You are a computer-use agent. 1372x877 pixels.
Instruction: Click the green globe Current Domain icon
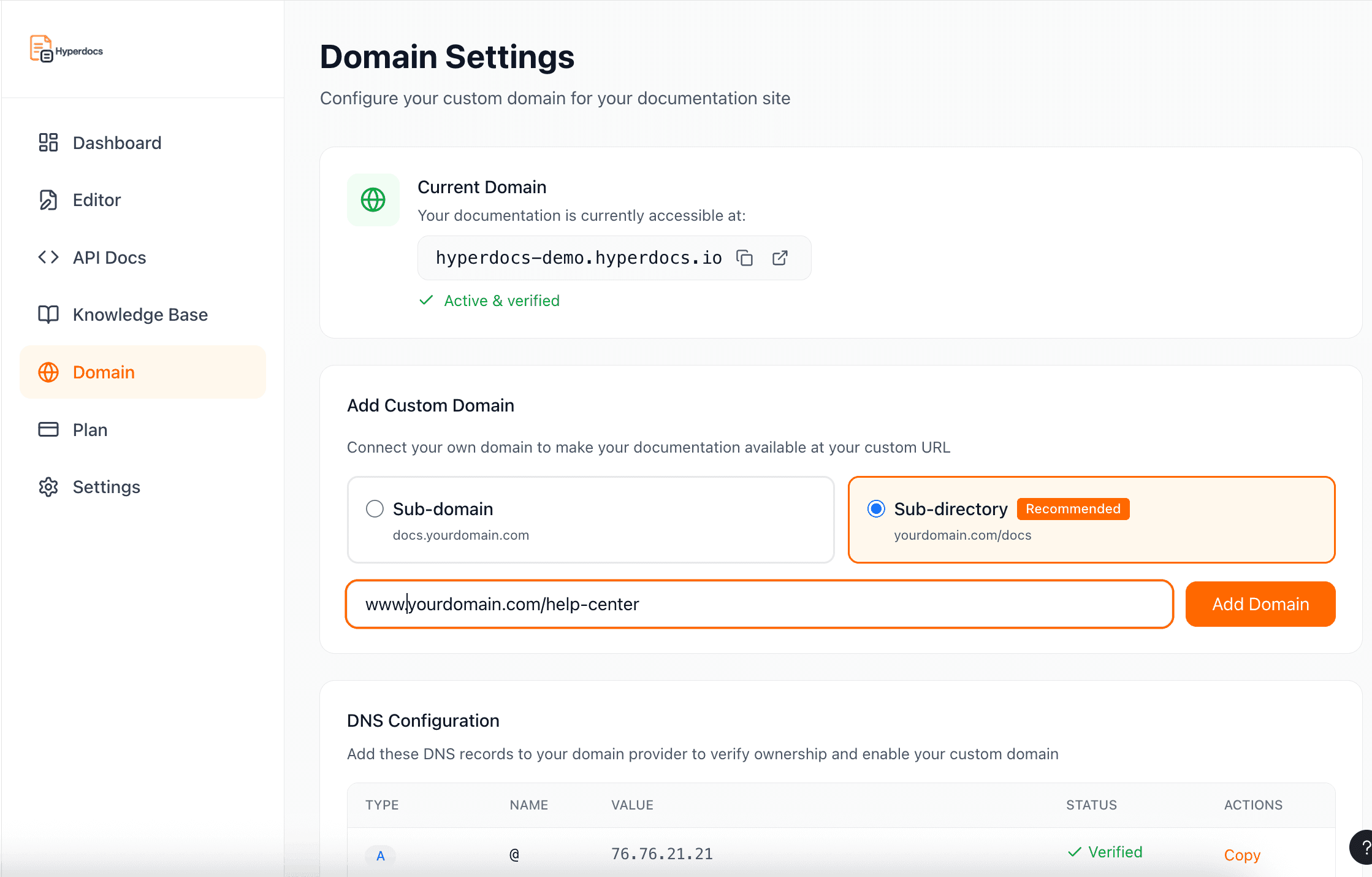point(373,200)
